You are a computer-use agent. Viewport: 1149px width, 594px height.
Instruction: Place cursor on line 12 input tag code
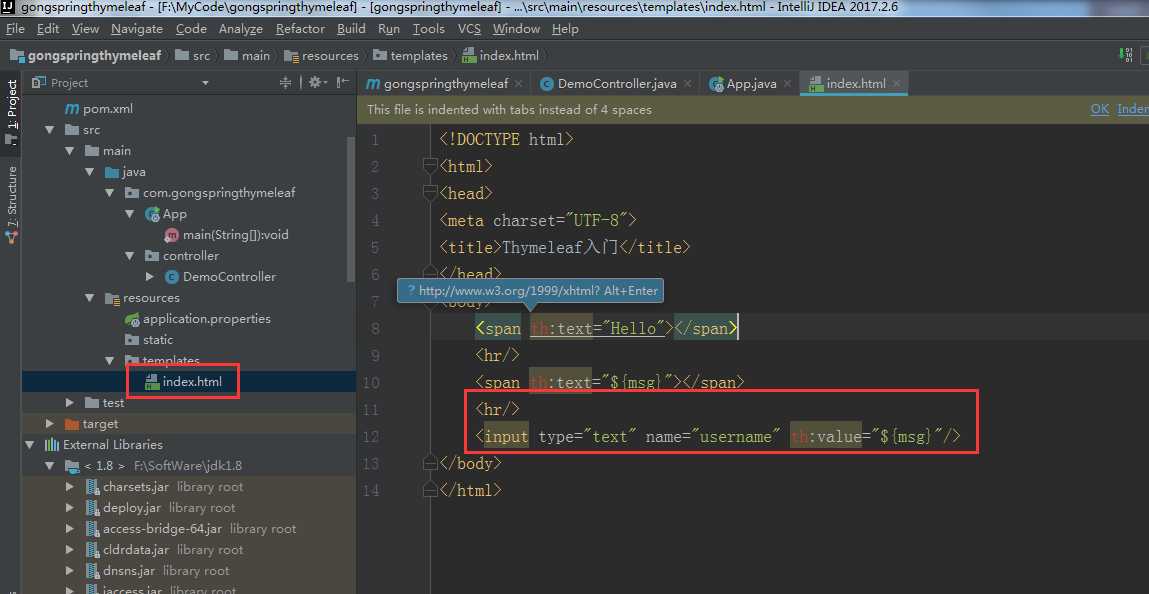718,437
